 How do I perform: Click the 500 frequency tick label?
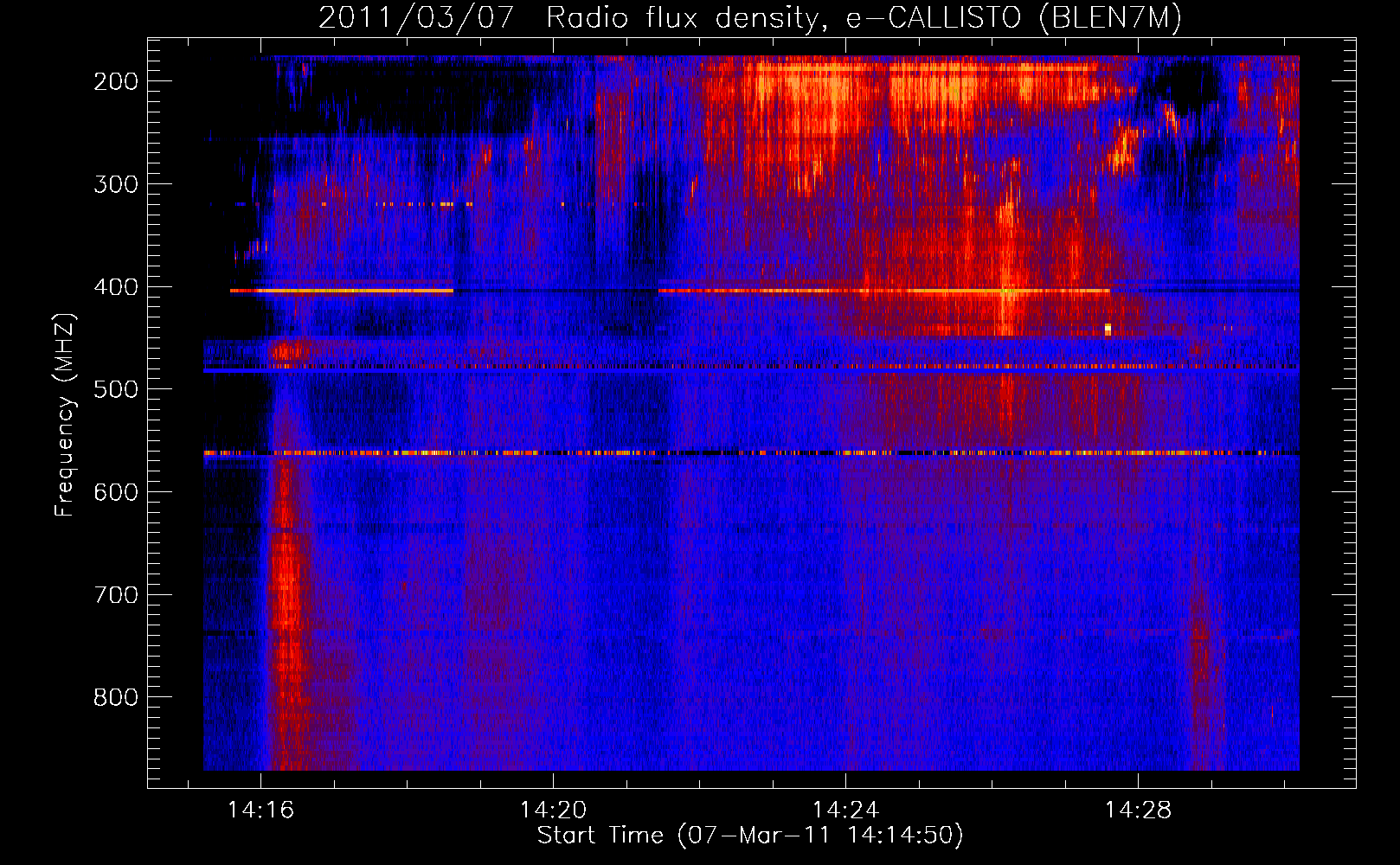pos(116,389)
